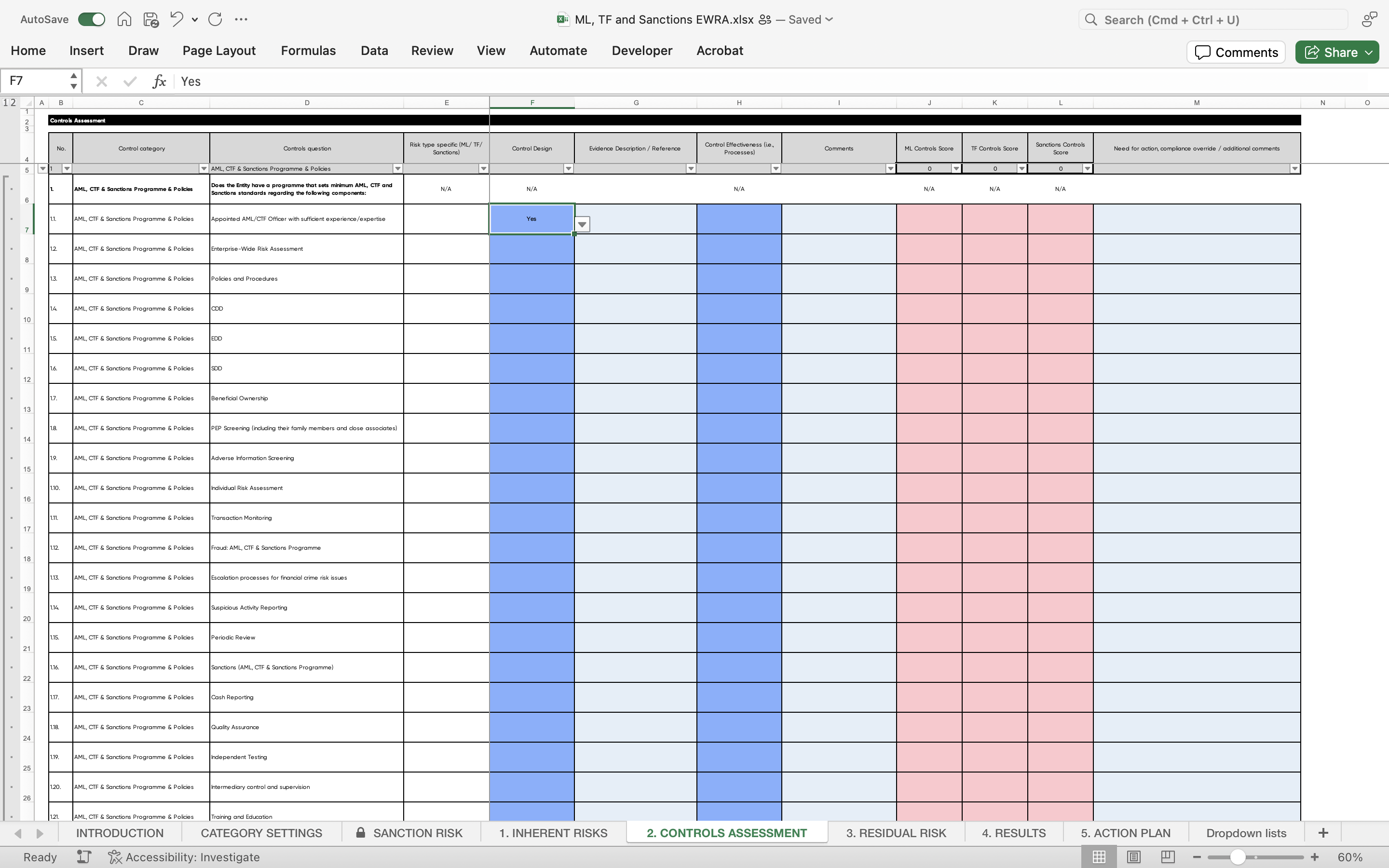Switch to the Formulas ribbon tab
This screenshot has width=1389, height=868.
point(308,51)
